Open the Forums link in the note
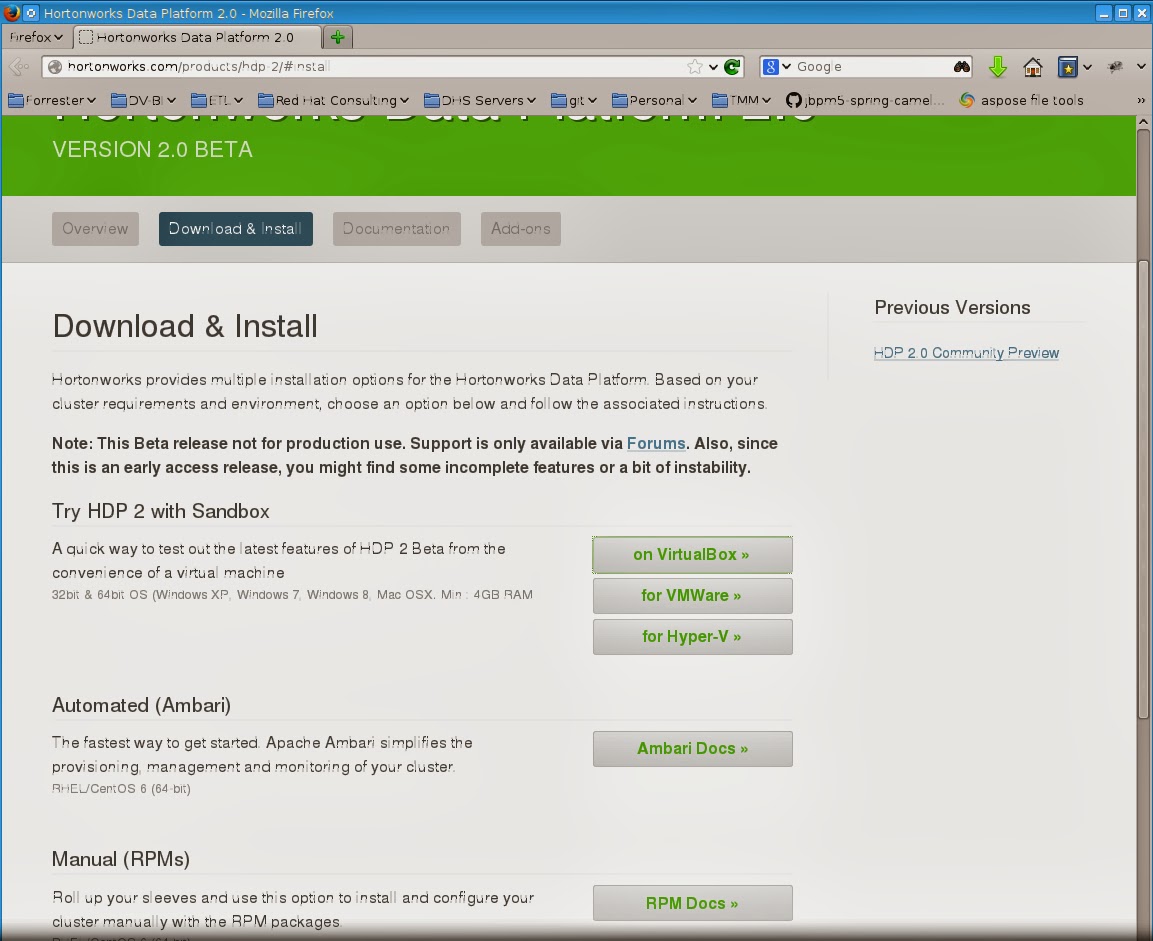 [x=656, y=443]
